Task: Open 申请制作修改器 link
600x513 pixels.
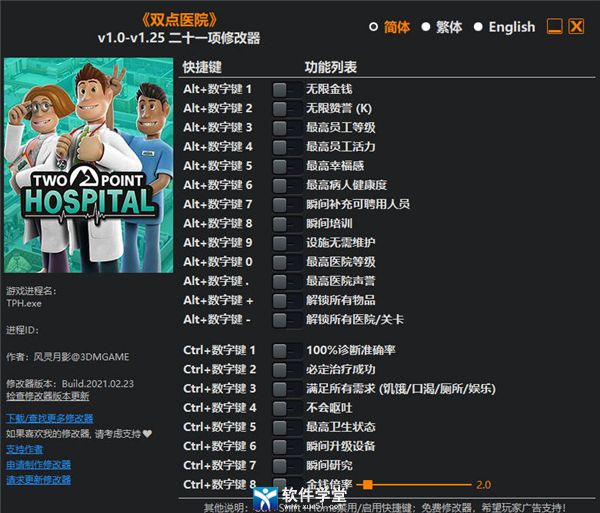Action: pos(38,465)
